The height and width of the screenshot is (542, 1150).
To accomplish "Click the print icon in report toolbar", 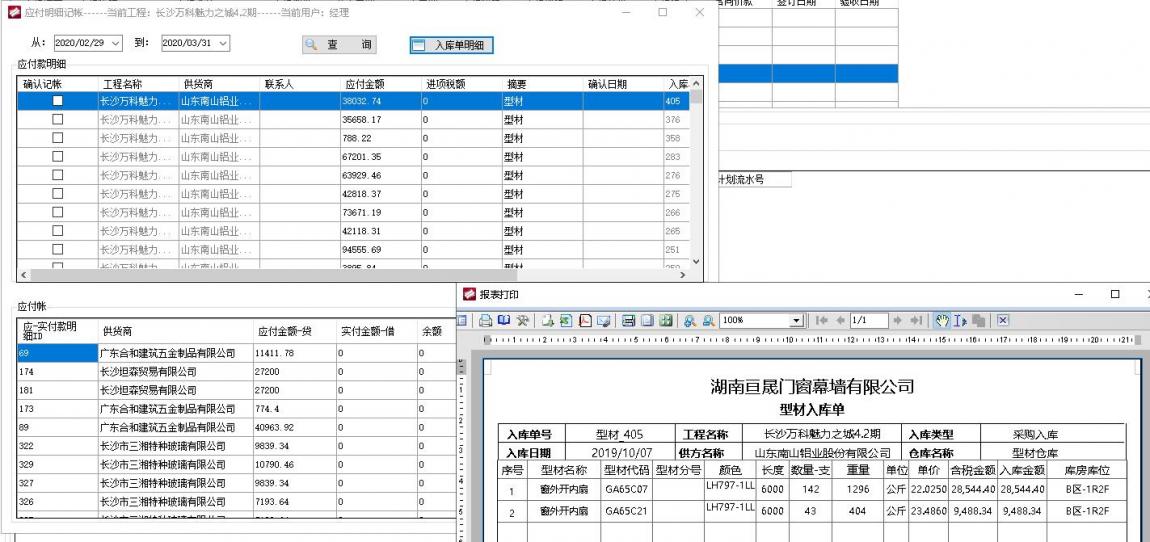I will [x=485, y=321].
